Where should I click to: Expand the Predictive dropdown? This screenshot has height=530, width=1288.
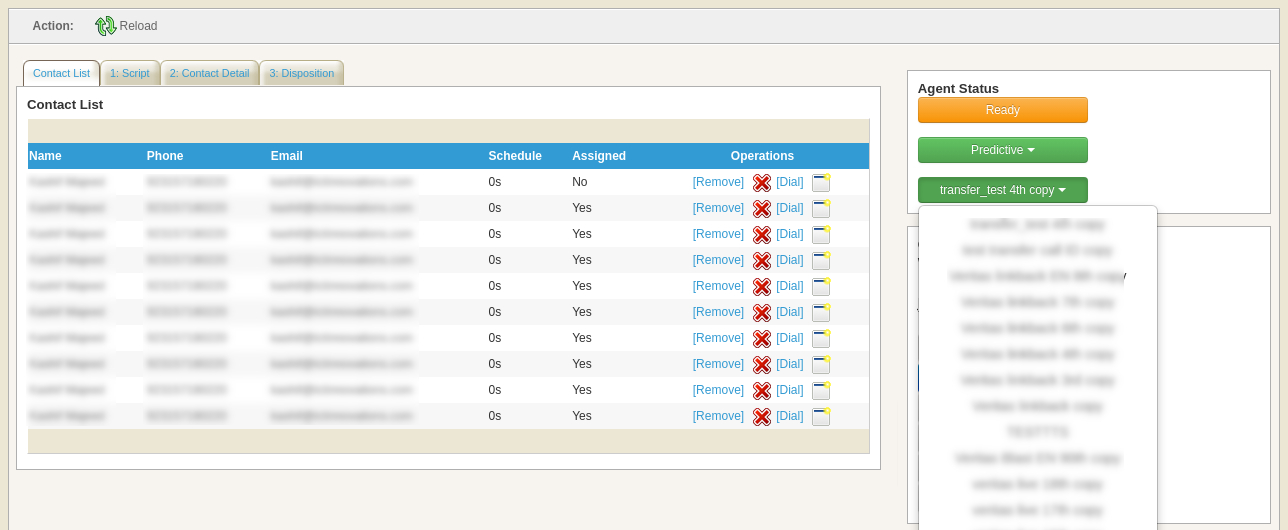pos(1002,150)
